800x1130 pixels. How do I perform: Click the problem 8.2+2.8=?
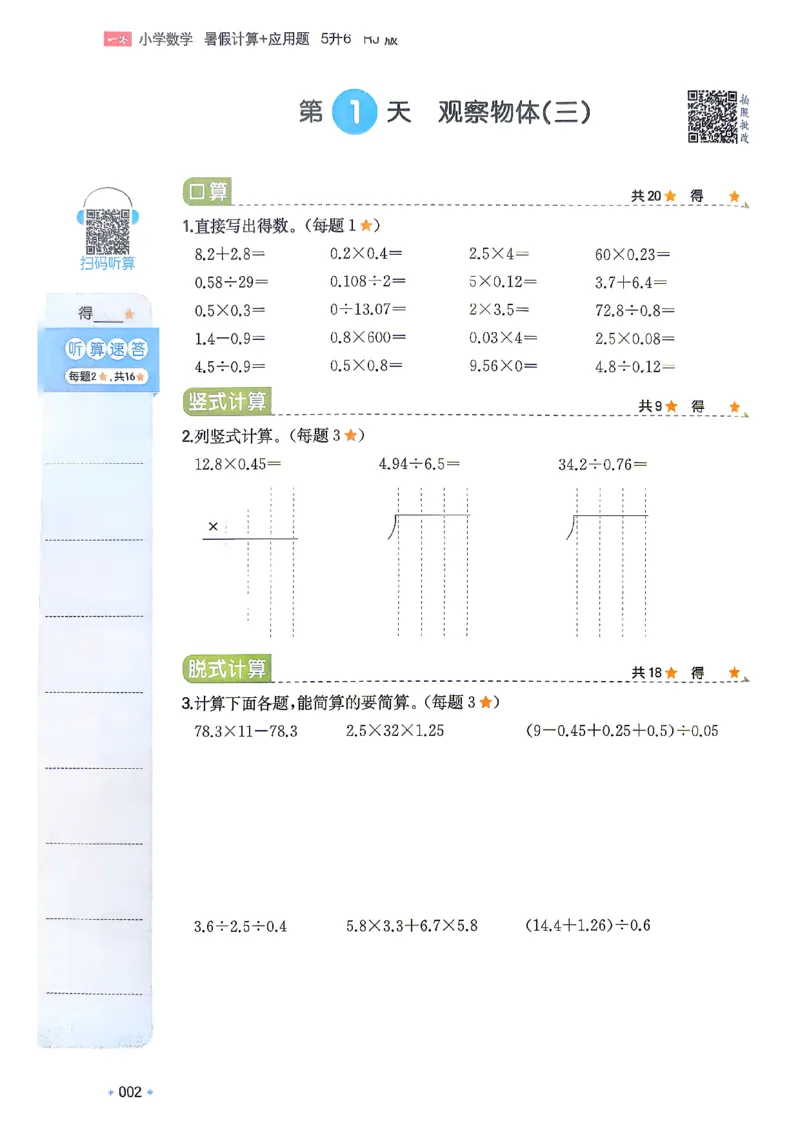click(x=230, y=254)
